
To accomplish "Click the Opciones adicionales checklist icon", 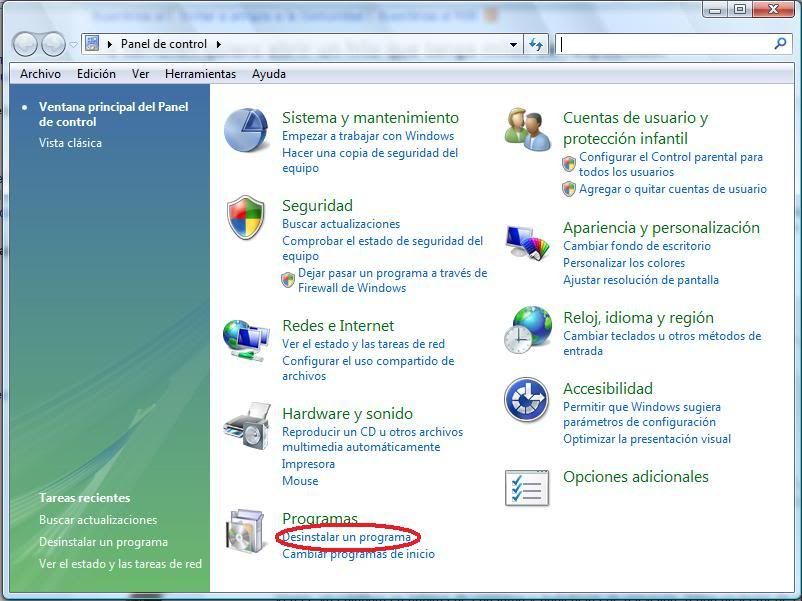I will point(527,488).
